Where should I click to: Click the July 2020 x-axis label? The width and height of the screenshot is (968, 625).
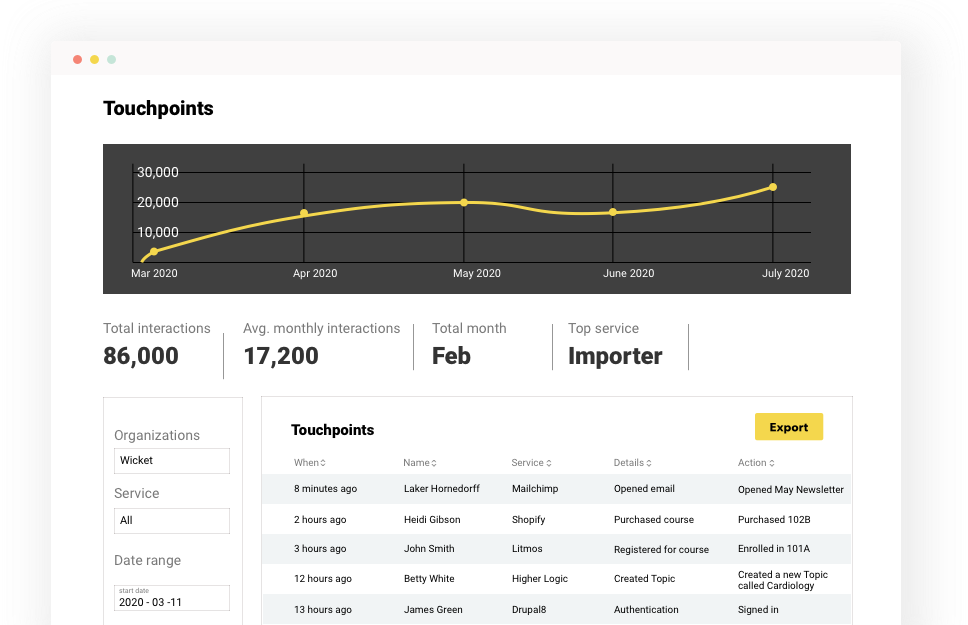(785, 273)
